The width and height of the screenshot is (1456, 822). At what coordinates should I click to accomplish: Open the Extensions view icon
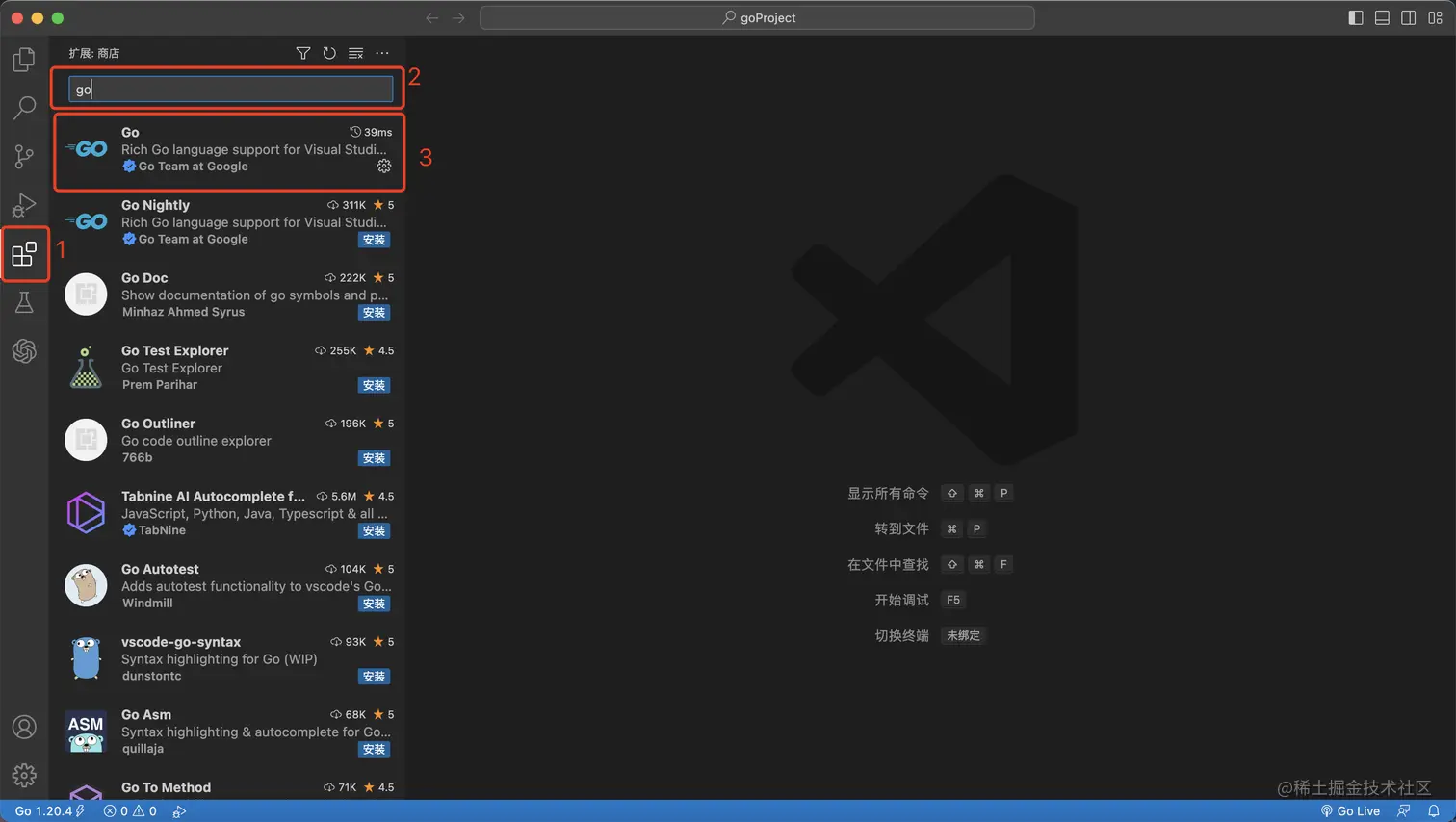[24, 254]
